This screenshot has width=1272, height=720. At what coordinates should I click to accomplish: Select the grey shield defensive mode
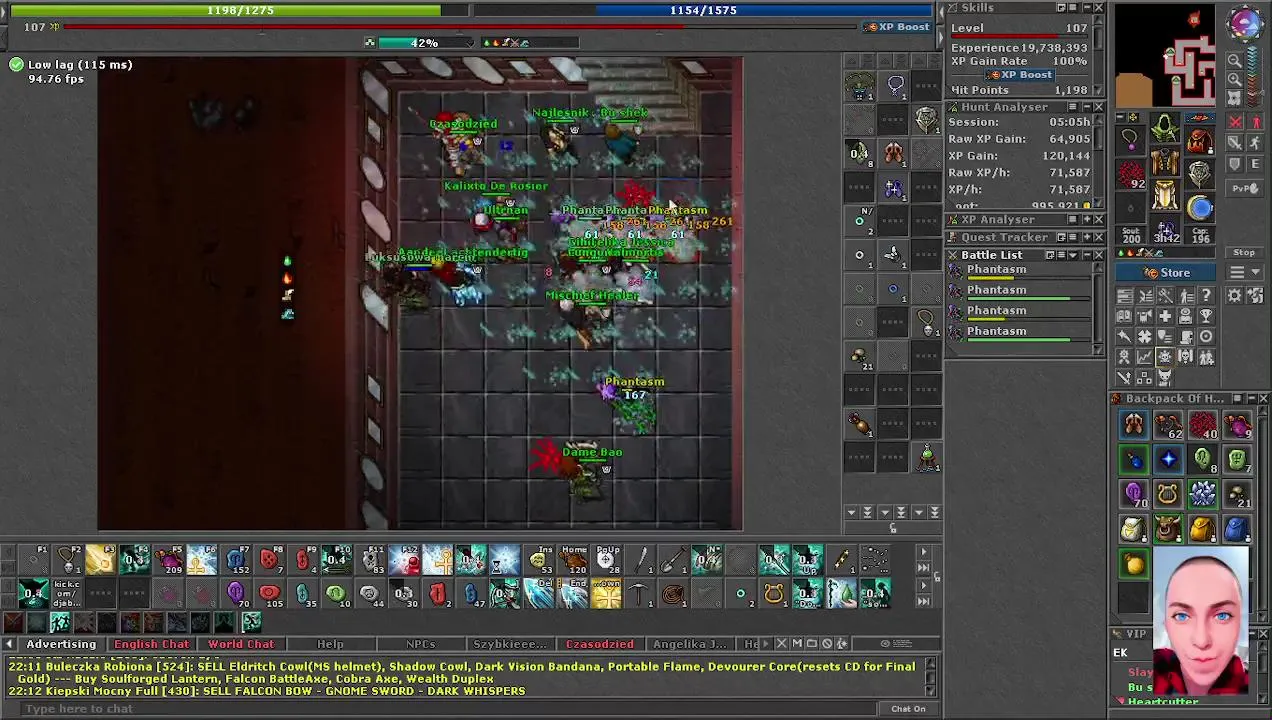(x=1235, y=164)
